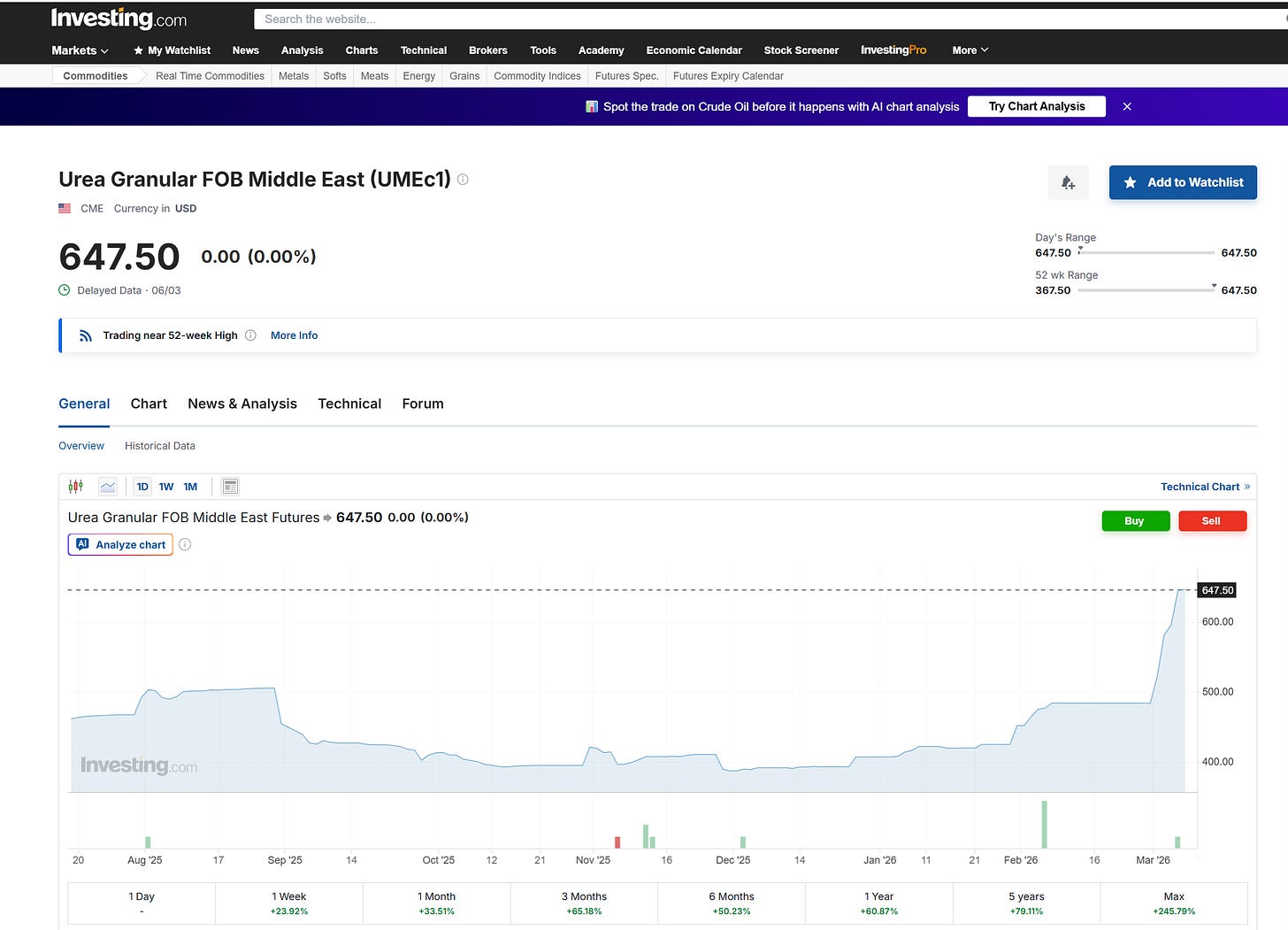Open the More Info link
This screenshot has height=930, width=1288.
tap(294, 335)
